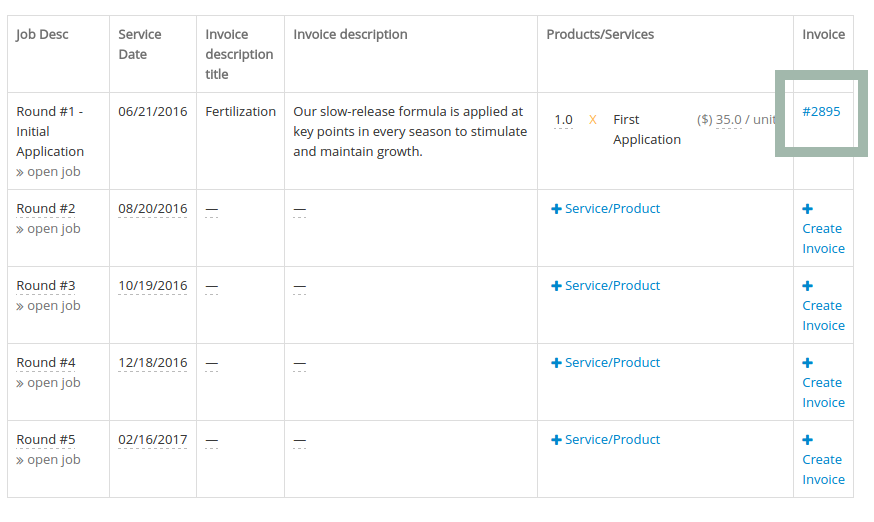The height and width of the screenshot is (522, 874).
Task: Edit empty invoice description title for Round #2
Action: pos(212,210)
